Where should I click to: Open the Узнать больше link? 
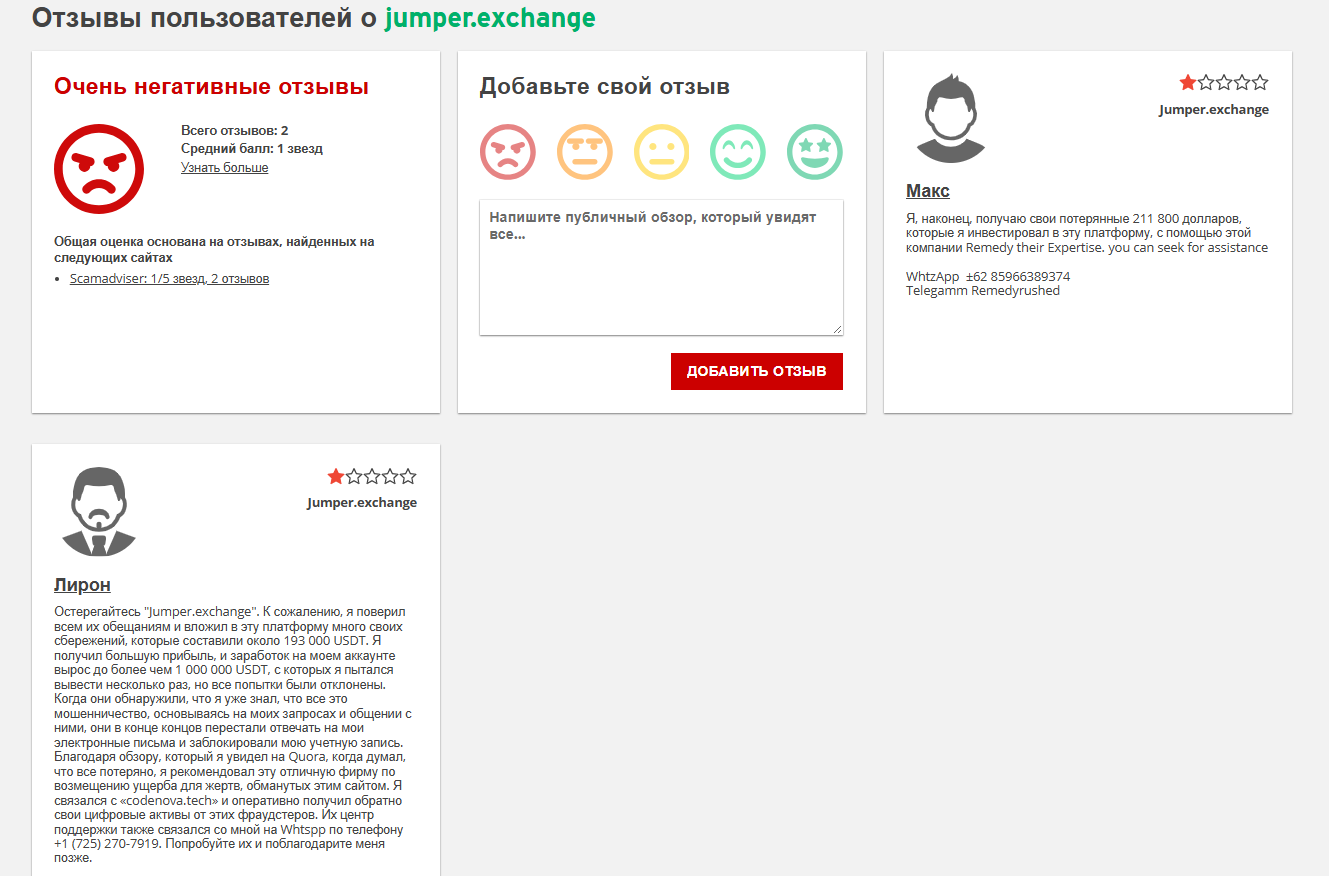click(224, 167)
